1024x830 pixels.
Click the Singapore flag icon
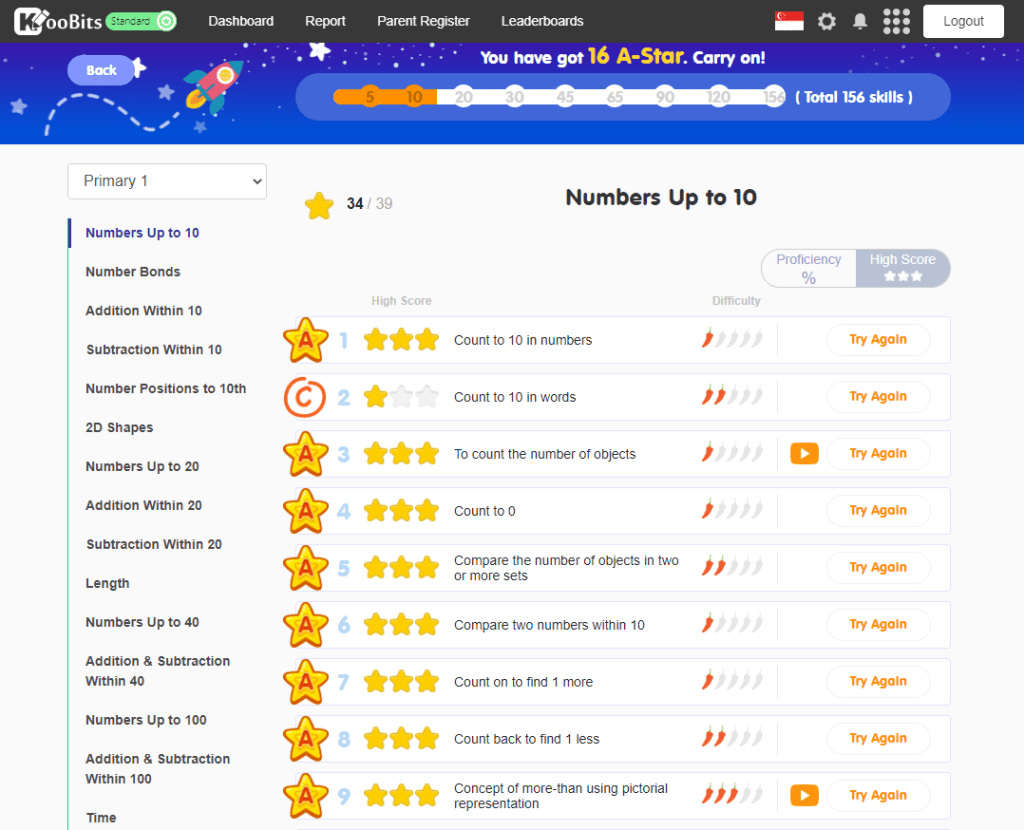[789, 21]
